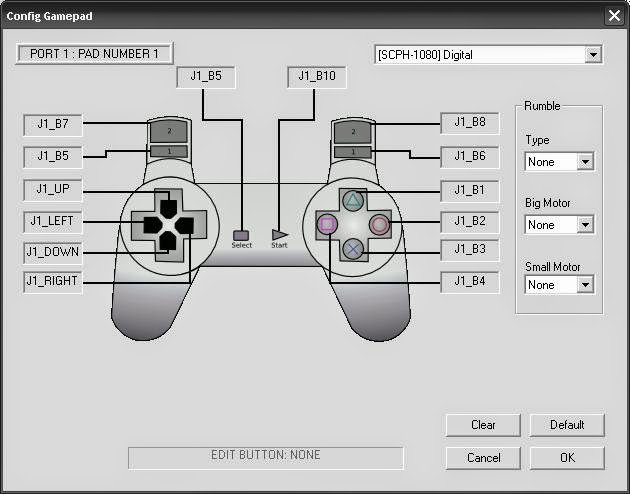Click PORT 1 : PAD NUMBER 1 button

(x=94, y=53)
